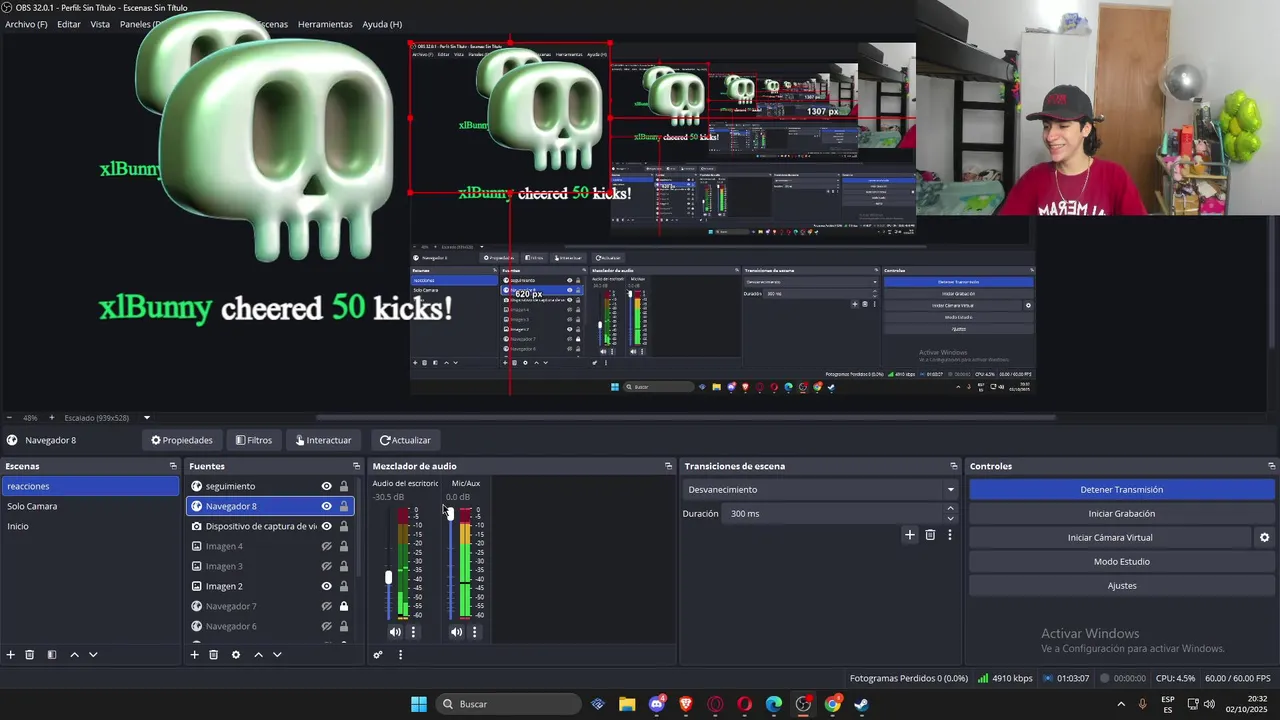Open the Editar menu
The height and width of the screenshot is (720, 1280).
[x=69, y=24]
